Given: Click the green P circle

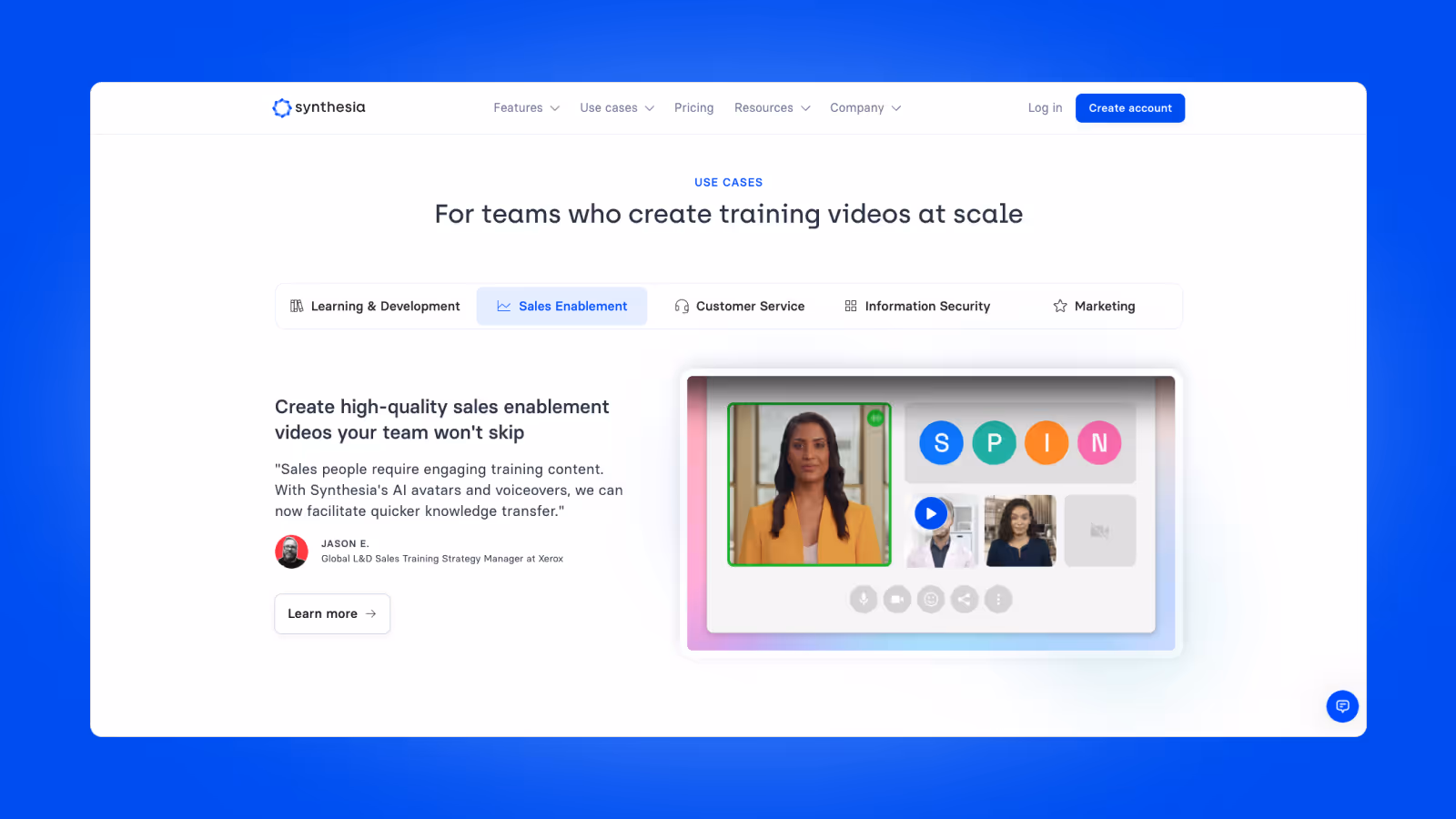Looking at the screenshot, I should coord(994,443).
